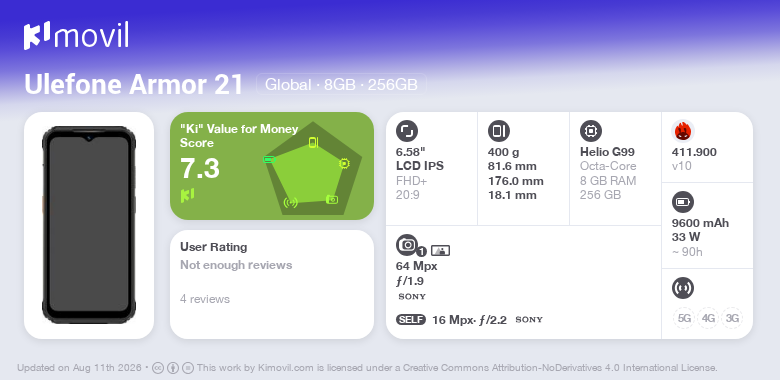The height and width of the screenshot is (380, 780).
Task: Select the 4G network badge
Action: (x=708, y=318)
